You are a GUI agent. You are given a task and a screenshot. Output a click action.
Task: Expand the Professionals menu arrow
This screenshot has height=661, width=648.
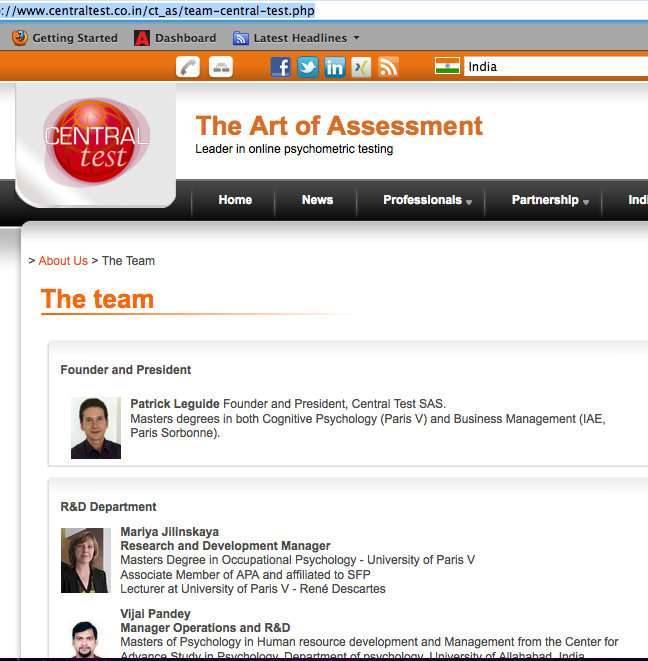coord(469,202)
